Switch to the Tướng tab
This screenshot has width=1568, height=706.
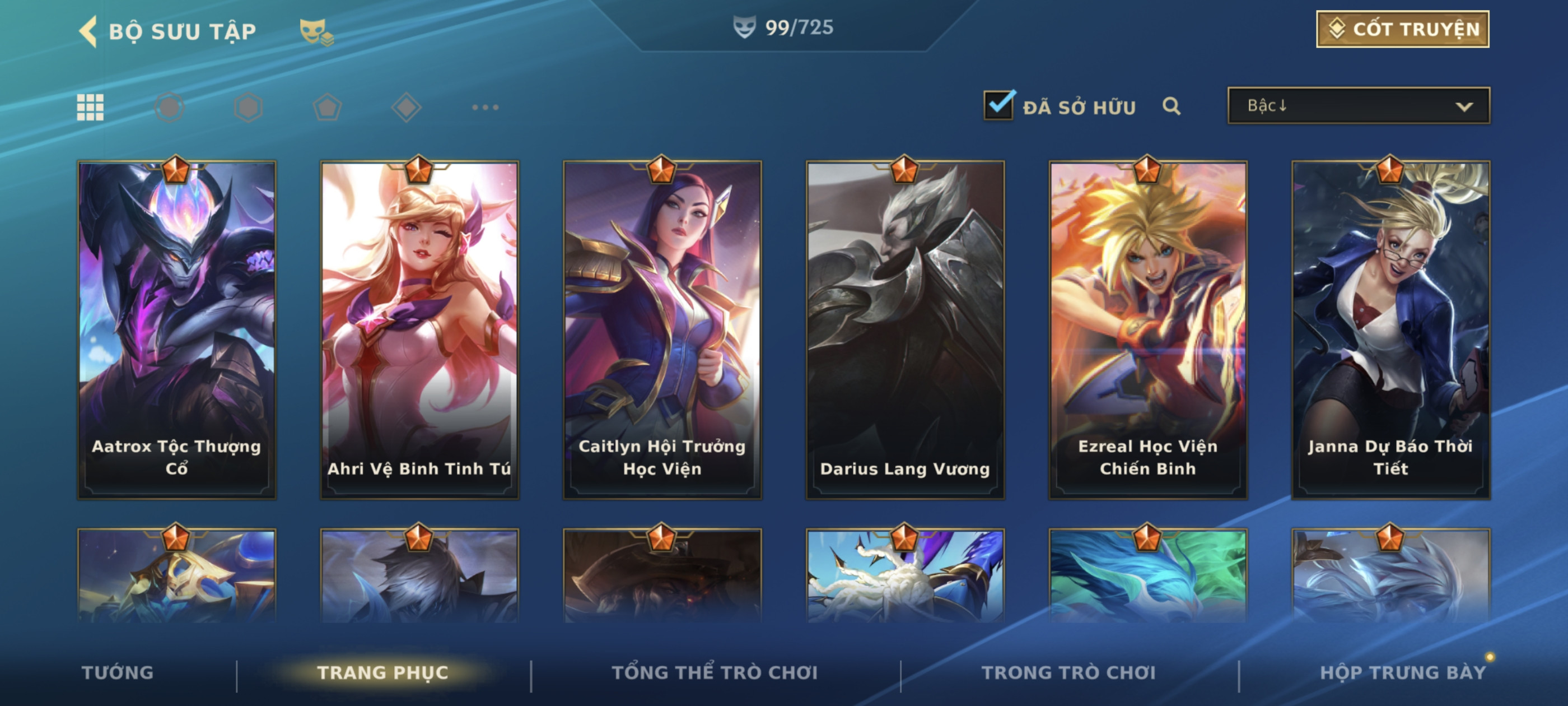(x=118, y=672)
